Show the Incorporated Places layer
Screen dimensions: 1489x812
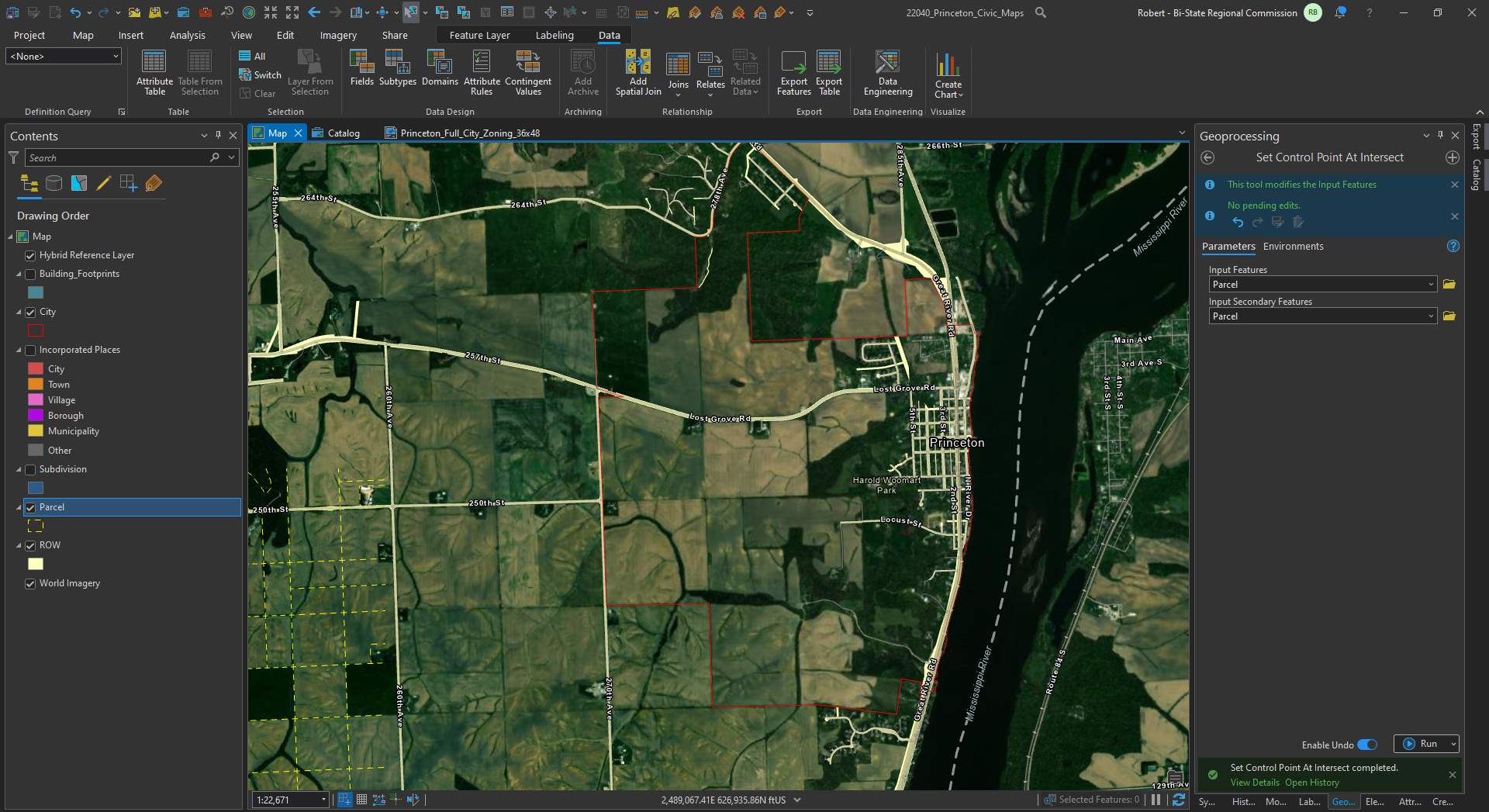pos(30,350)
